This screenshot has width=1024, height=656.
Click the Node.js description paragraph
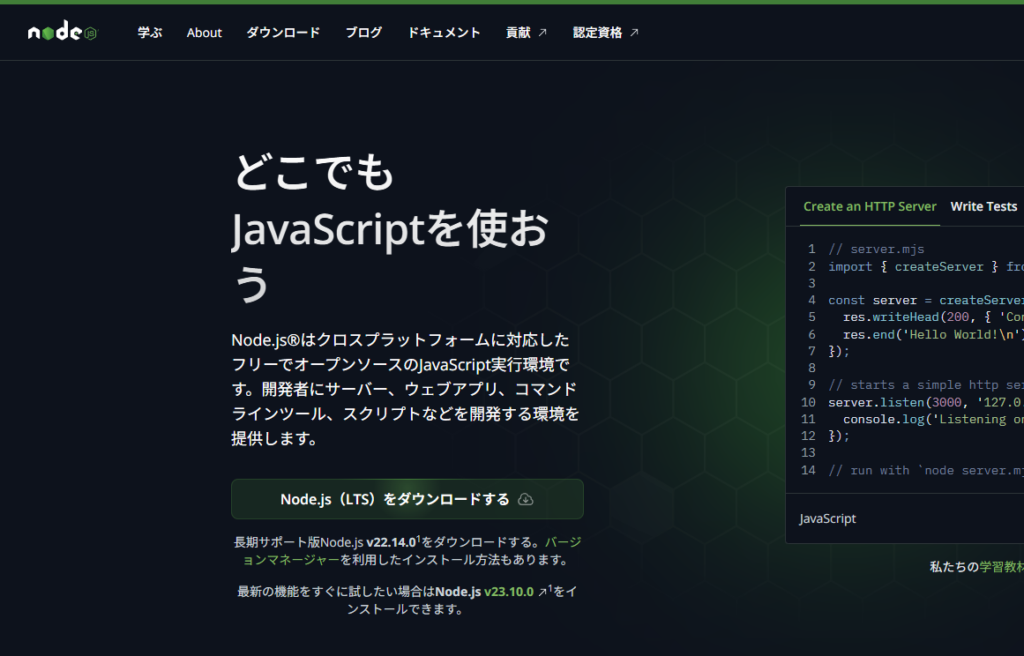(405, 389)
